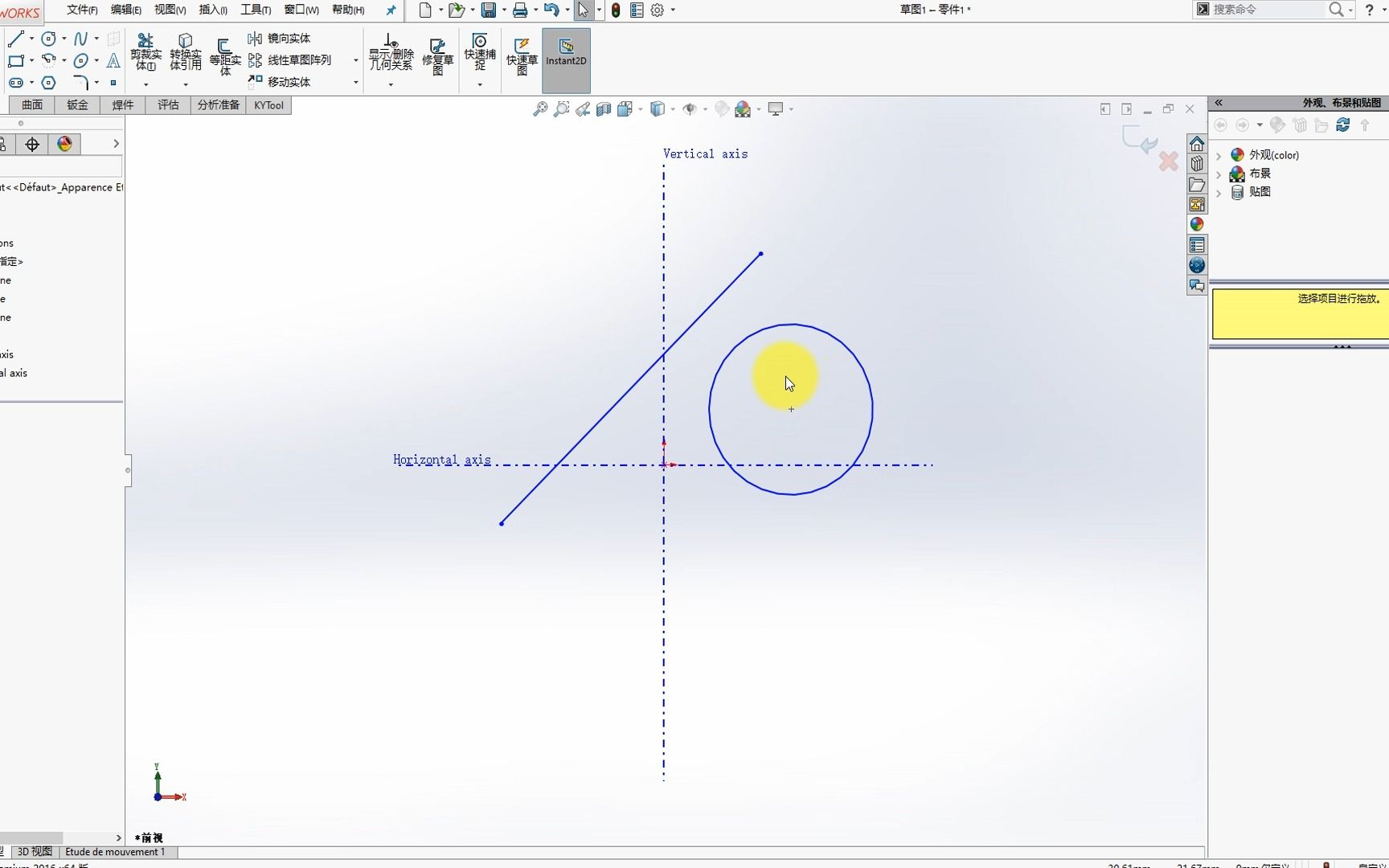The image size is (1389, 868).
Task: Select the Corner Rectangle tool
Action: [x=15, y=60]
